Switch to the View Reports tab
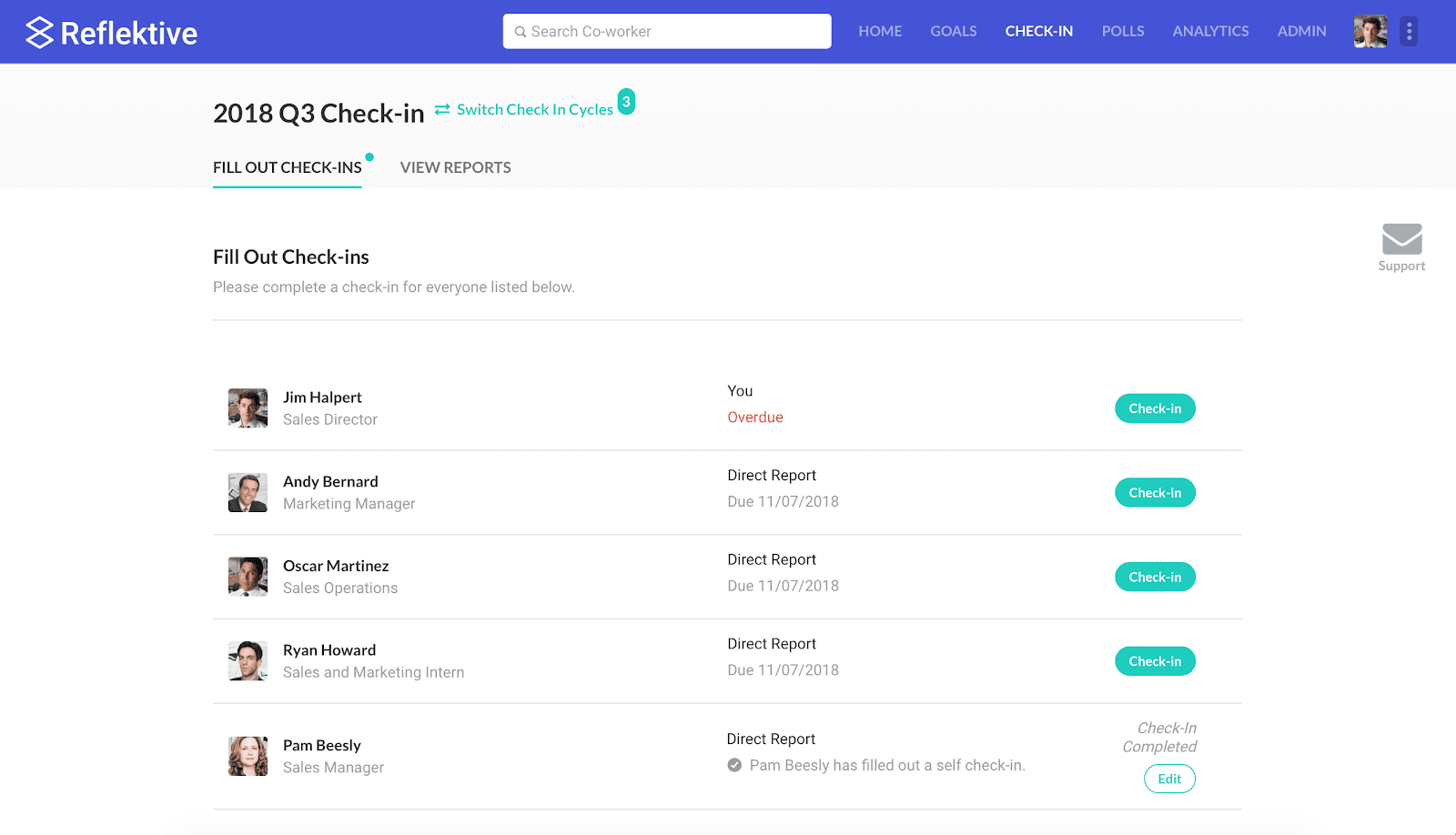Image resolution: width=1456 pixels, height=835 pixels. [455, 167]
